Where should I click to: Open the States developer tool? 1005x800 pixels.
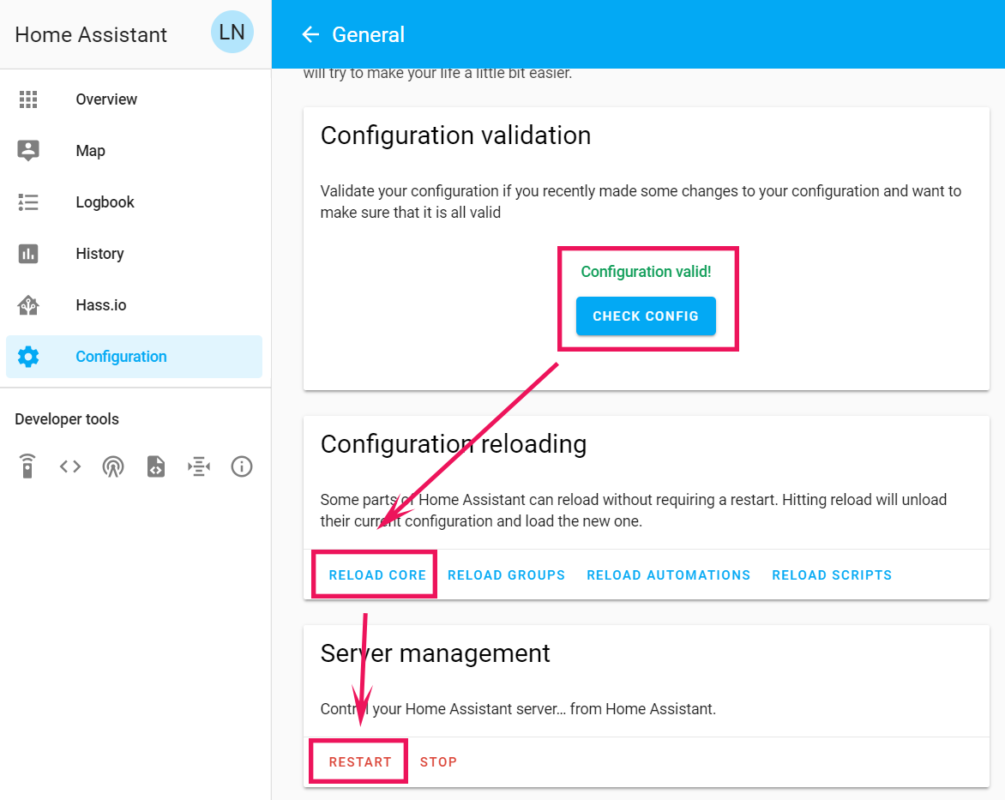pos(70,466)
